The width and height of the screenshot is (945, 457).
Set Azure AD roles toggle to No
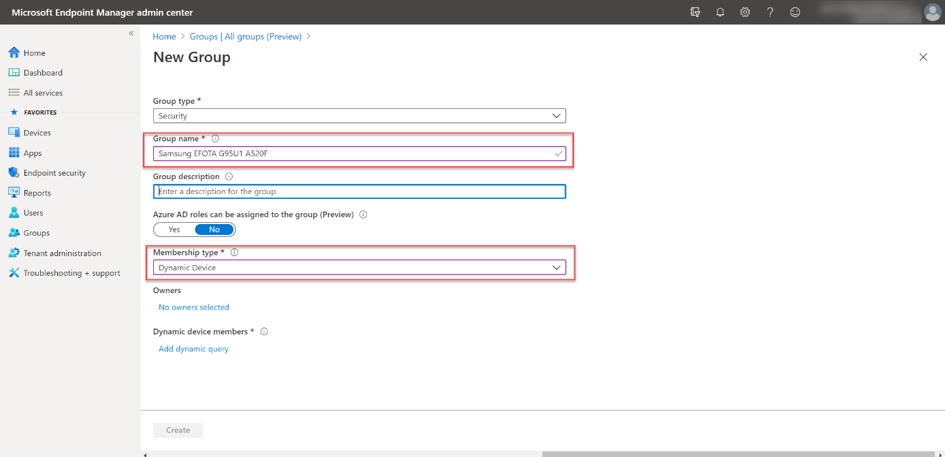215,230
